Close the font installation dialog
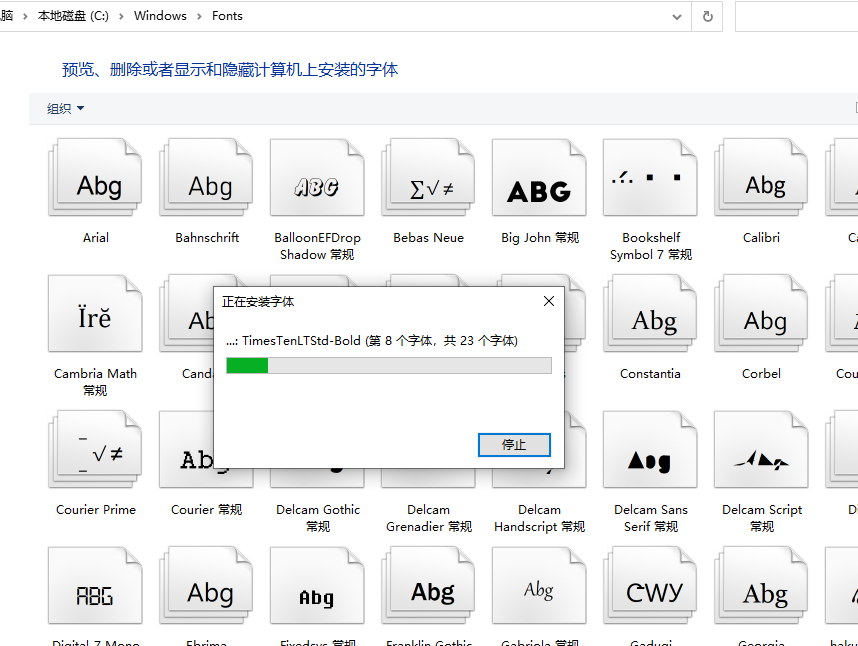 click(548, 301)
